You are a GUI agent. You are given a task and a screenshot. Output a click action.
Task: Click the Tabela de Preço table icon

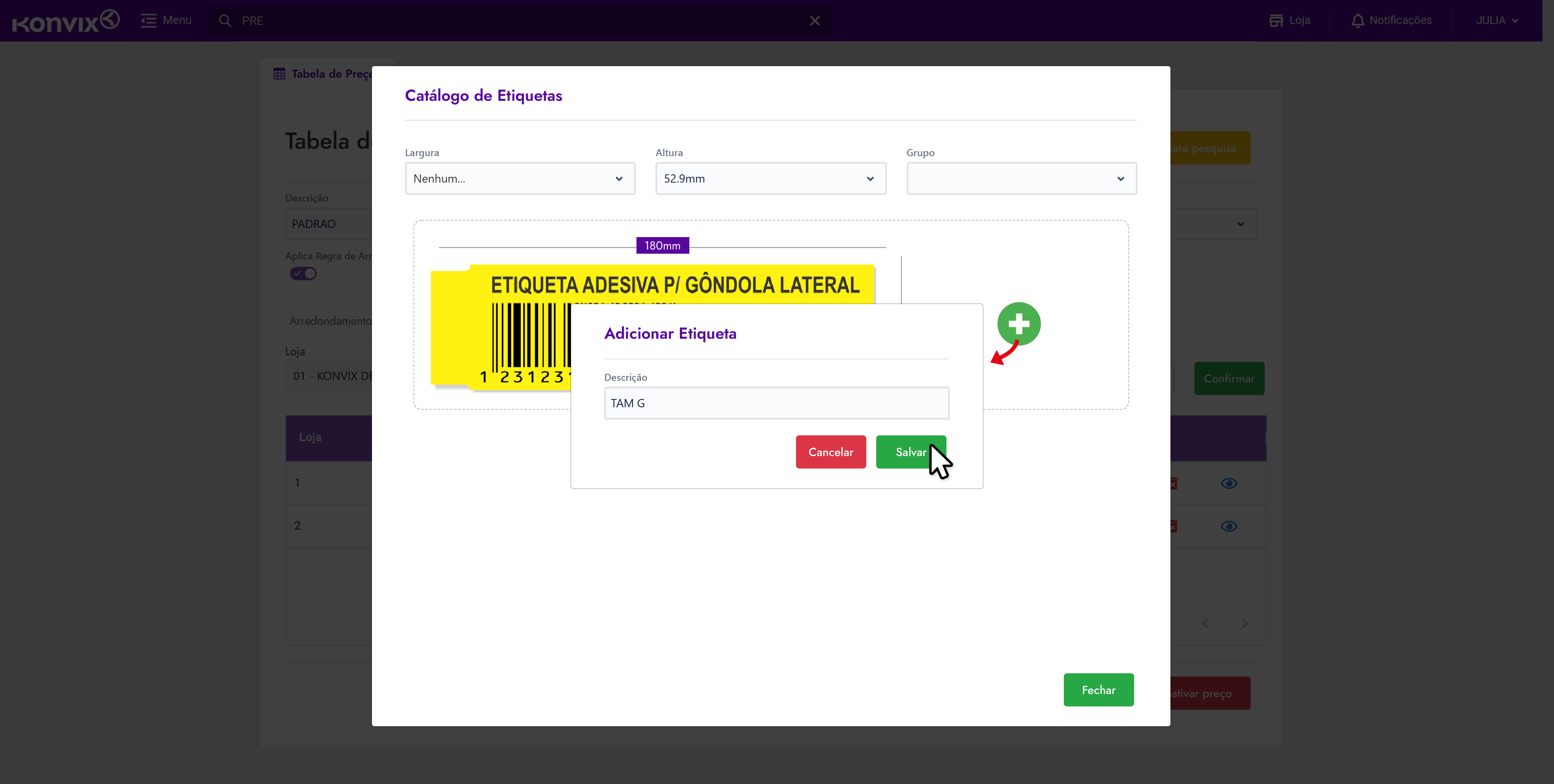click(279, 74)
